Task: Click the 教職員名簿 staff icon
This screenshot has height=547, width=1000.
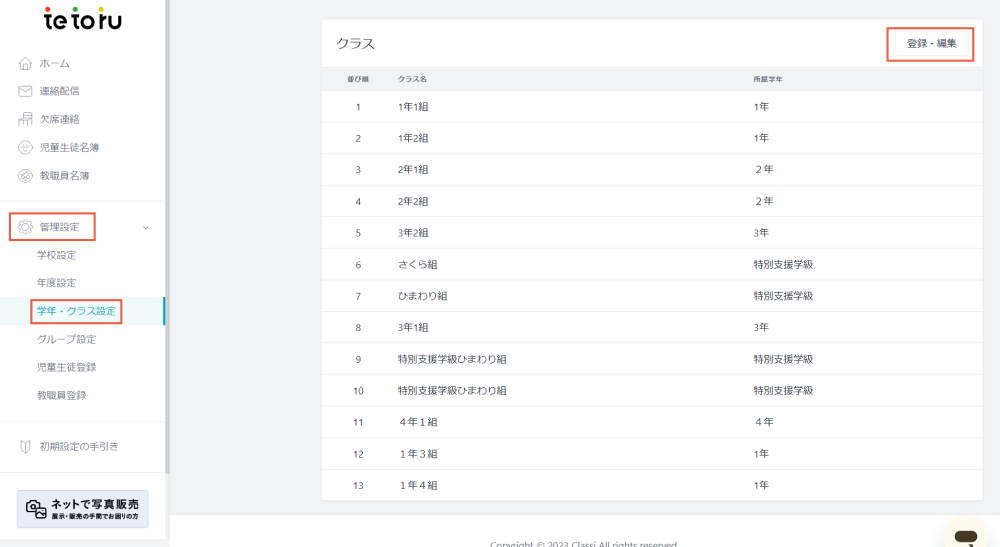Action: click(26, 175)
